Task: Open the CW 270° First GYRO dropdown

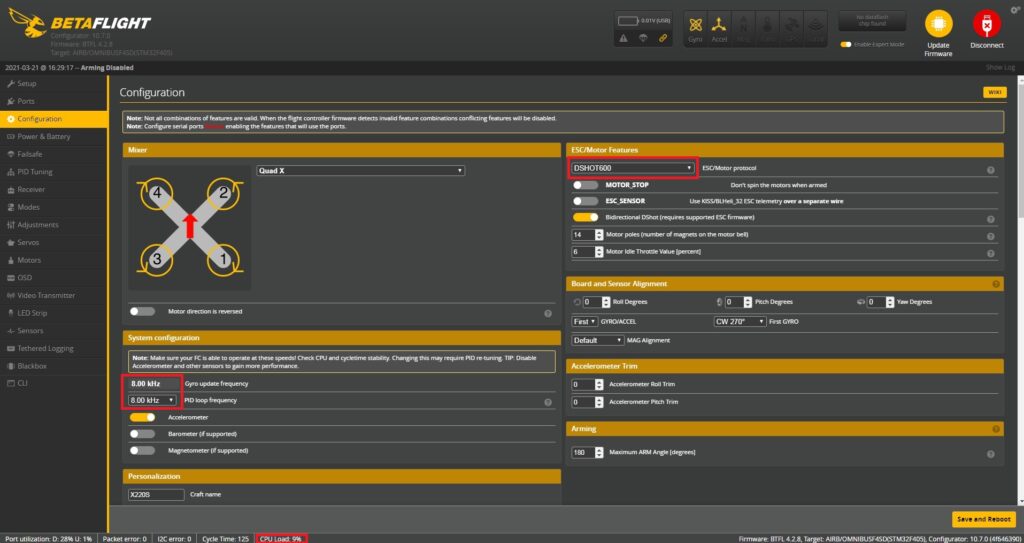Action: pos(740,321)
